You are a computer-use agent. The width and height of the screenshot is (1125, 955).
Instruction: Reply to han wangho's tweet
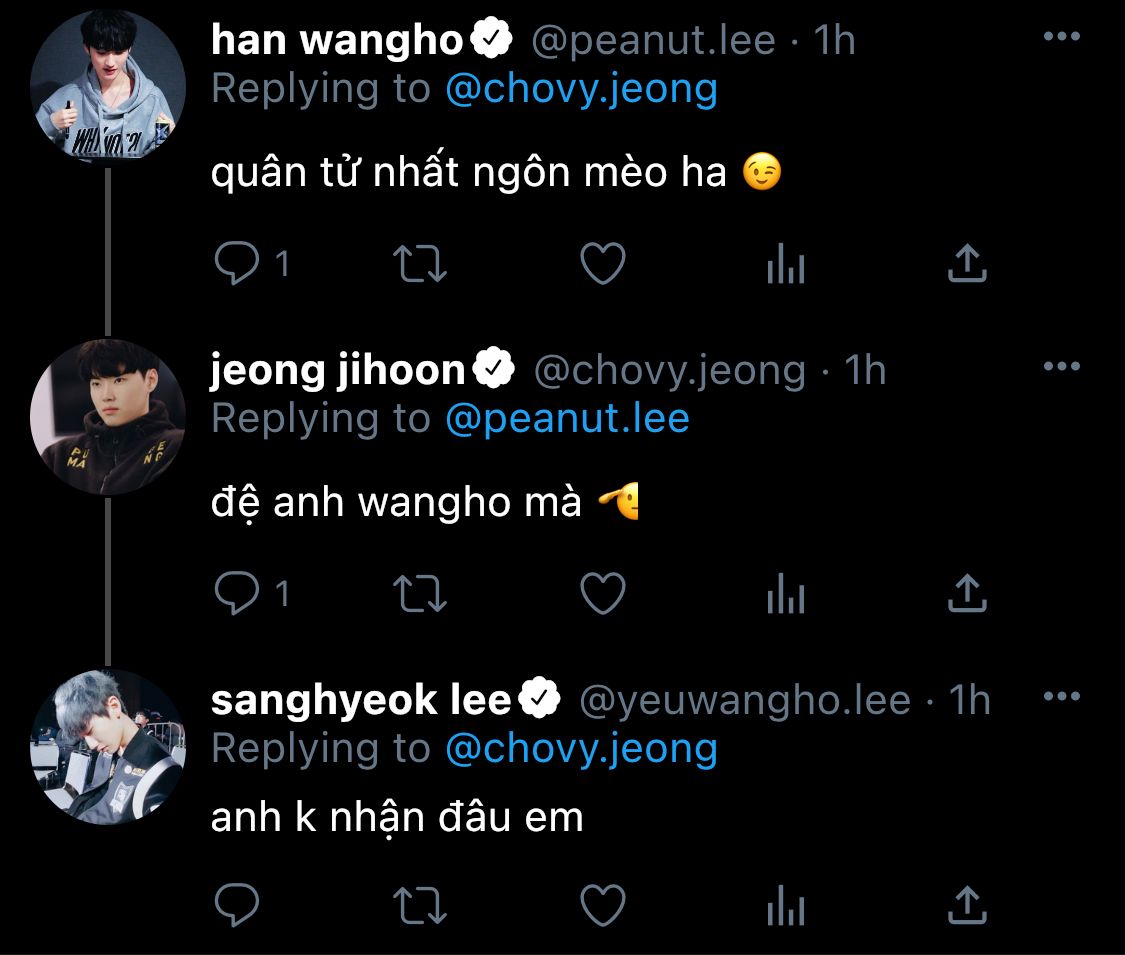pyautogui.click(x=237, y=263)
